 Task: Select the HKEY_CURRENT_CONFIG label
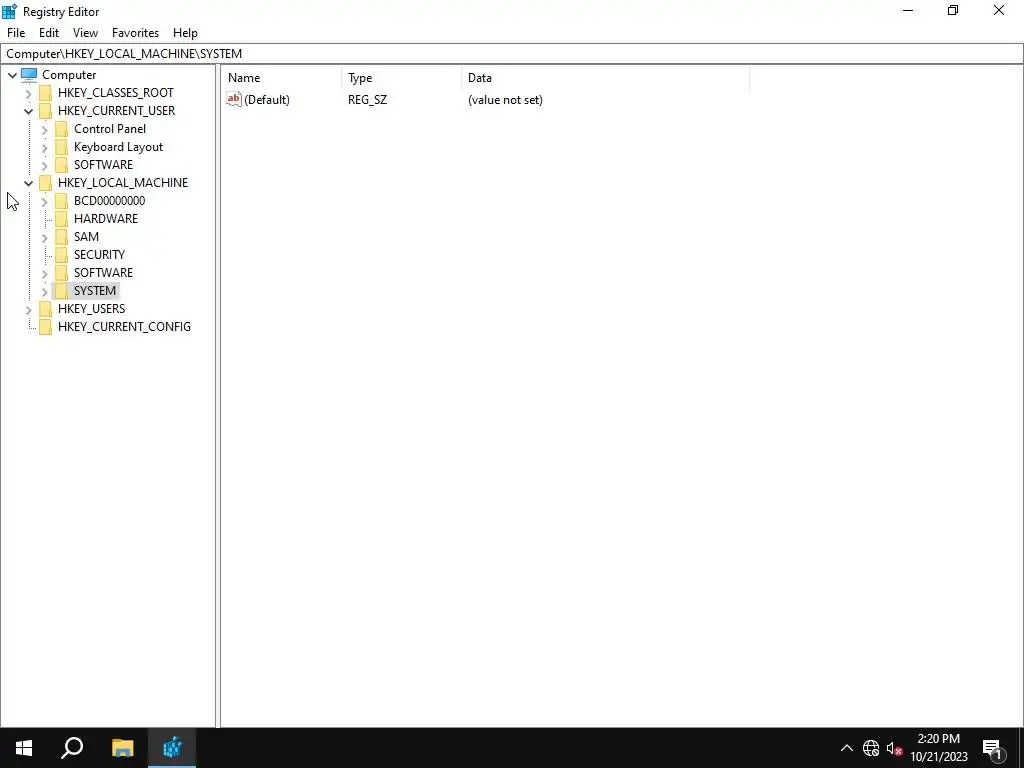point(124,327)
